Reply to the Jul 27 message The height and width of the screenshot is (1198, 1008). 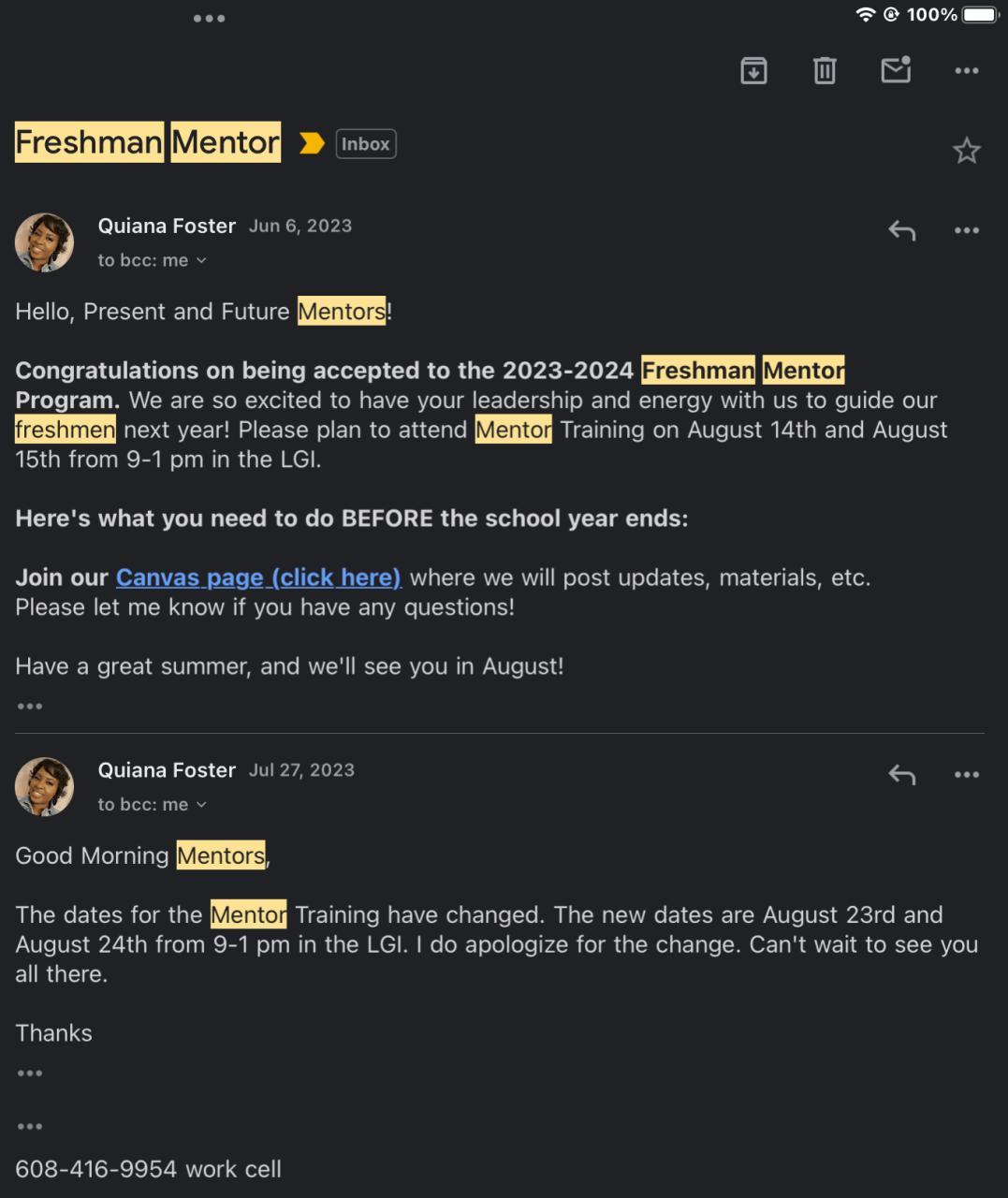click(x=901, y=775)
